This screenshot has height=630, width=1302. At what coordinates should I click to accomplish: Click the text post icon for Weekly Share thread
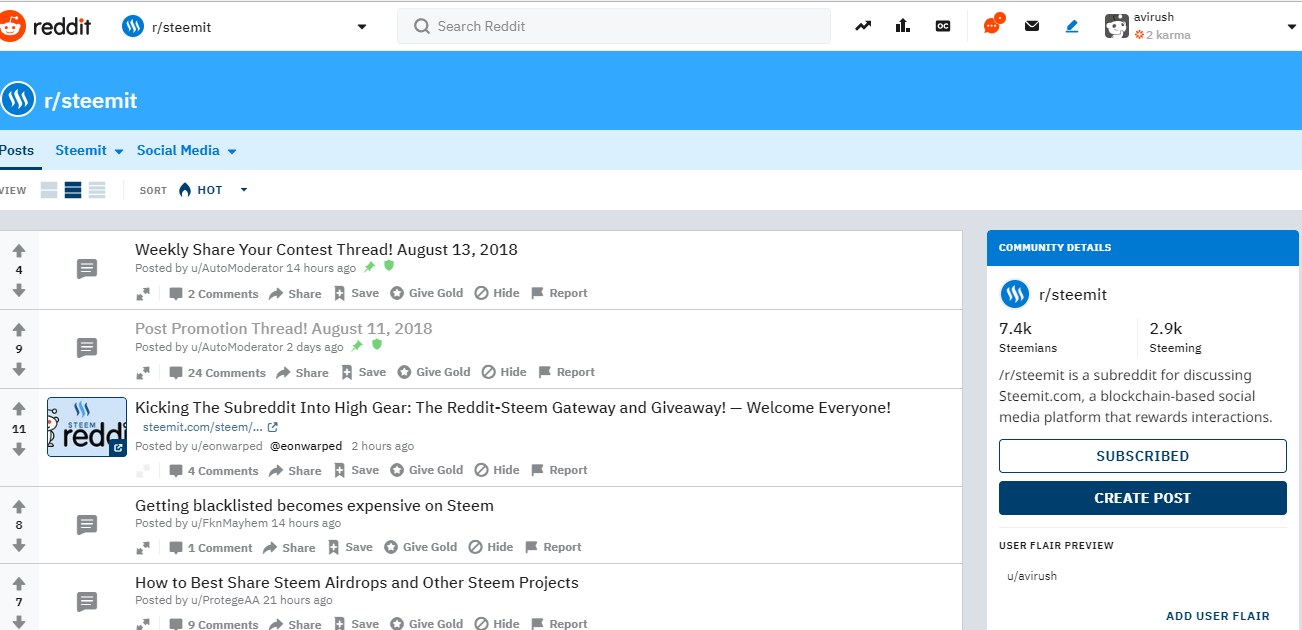coord(87,269)
